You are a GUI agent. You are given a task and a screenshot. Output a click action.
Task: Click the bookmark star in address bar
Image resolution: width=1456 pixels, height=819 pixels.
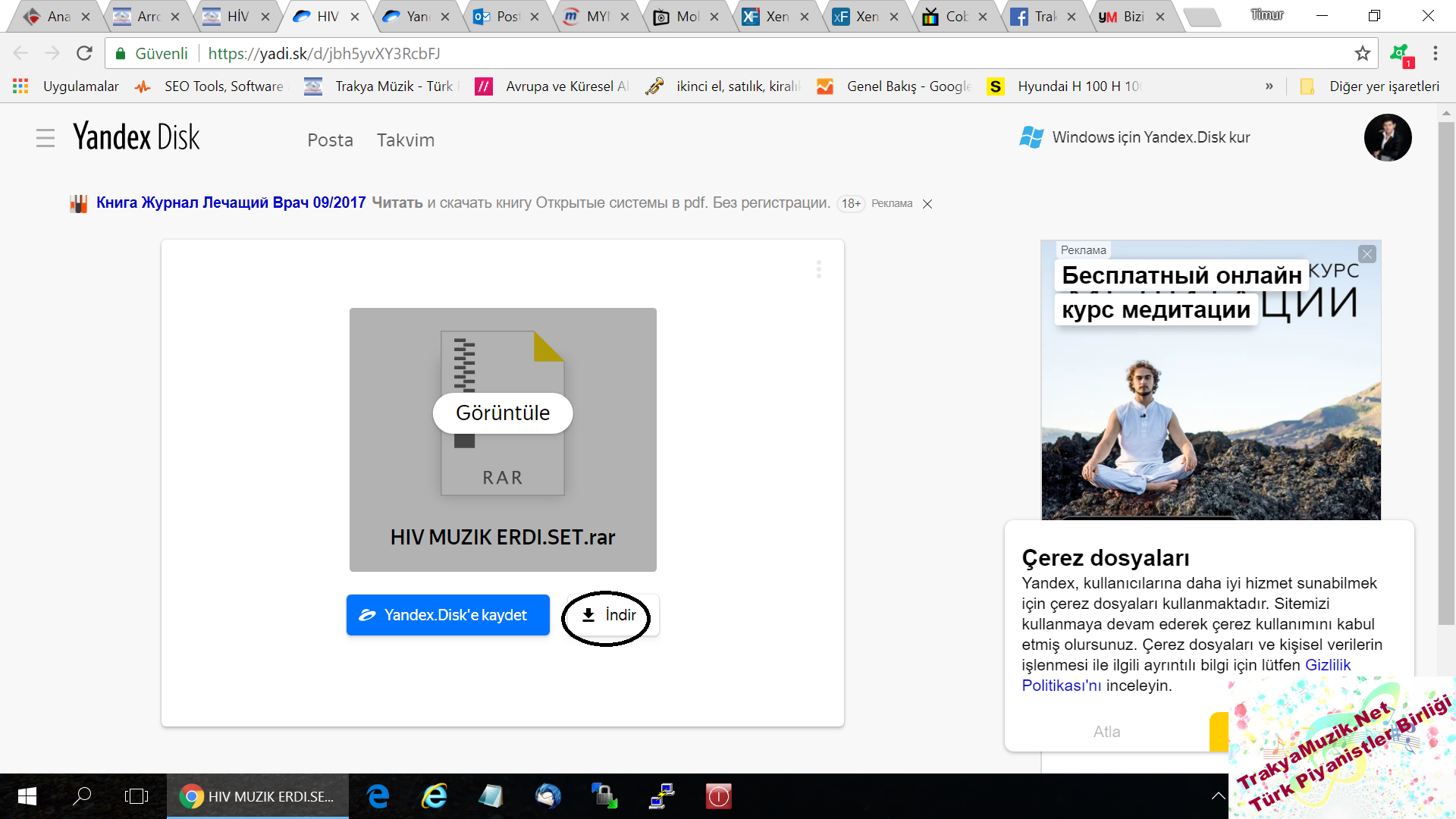[x=1362, y=53]
